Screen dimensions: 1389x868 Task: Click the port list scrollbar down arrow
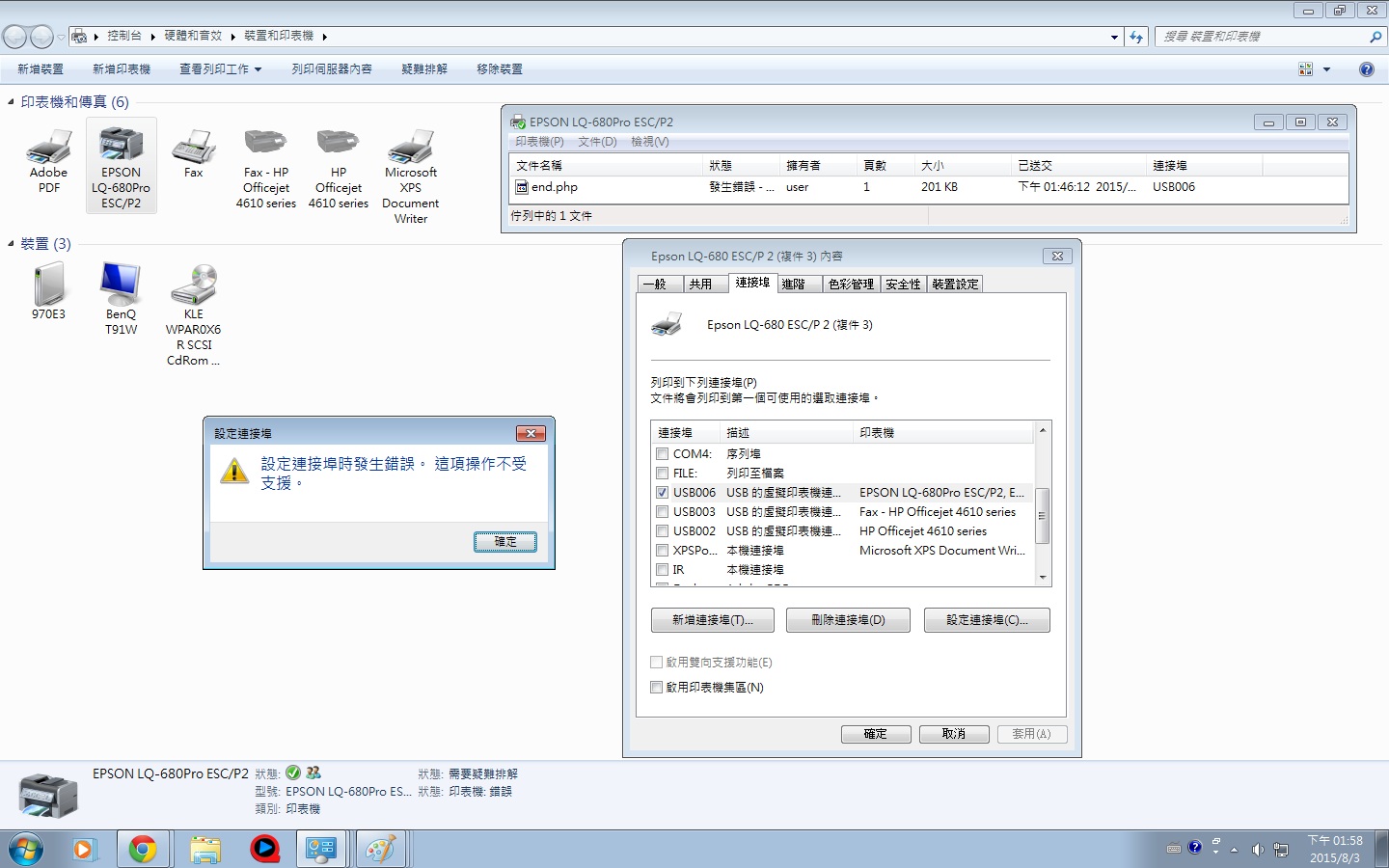1042,577
